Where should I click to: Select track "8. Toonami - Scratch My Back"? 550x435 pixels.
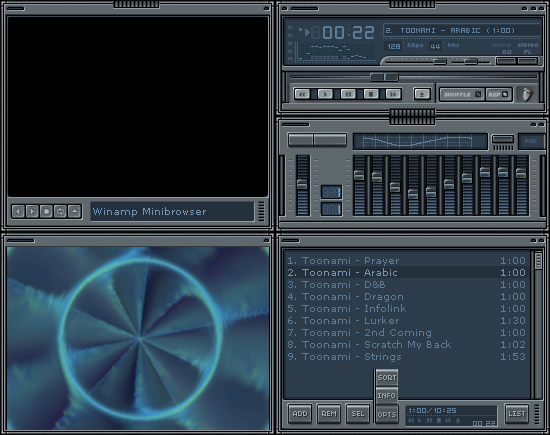(x=407, y=344)
